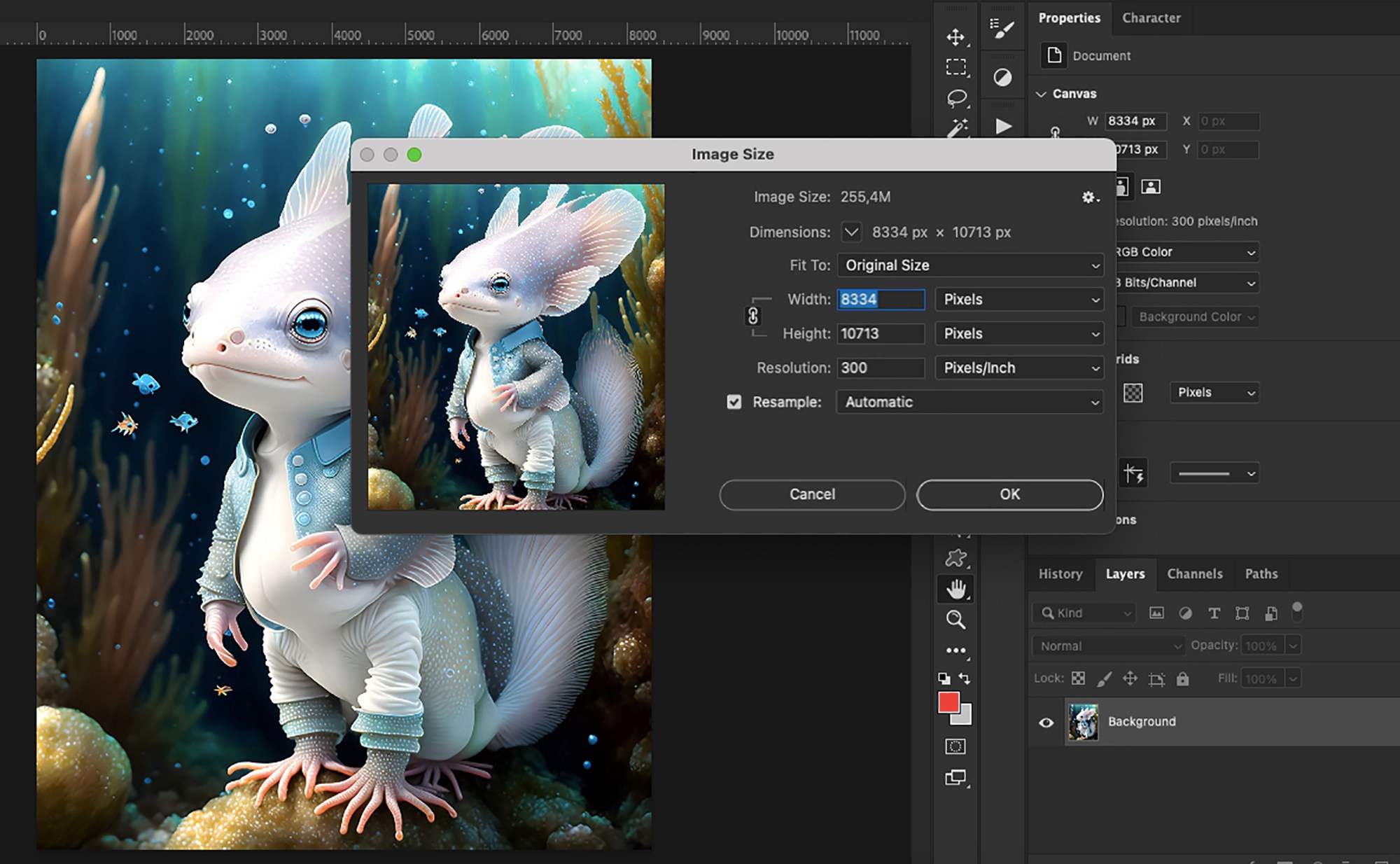This screenshot has height=864, width=1400.
Task: Switch to the Channels tab
Action: (1195, 573)
